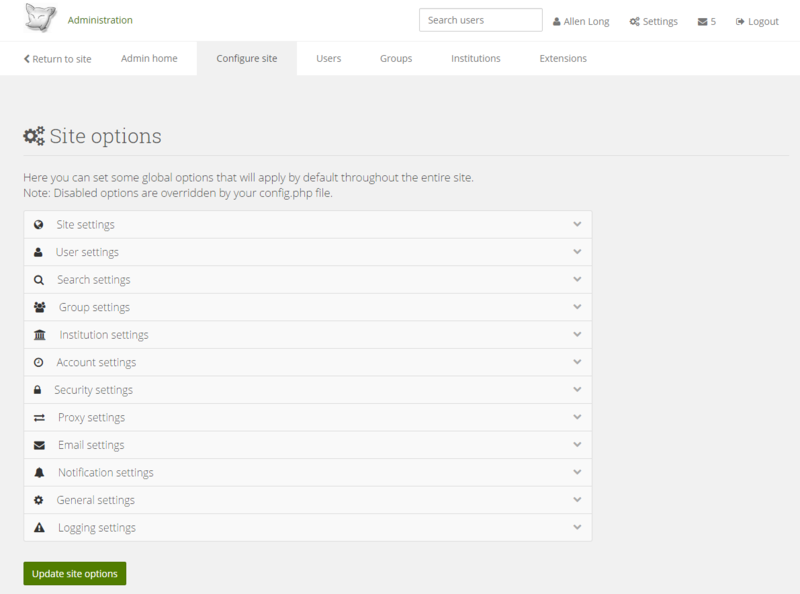
Task: Expand Institution settings with its chevron
Action: coord(577,334)
